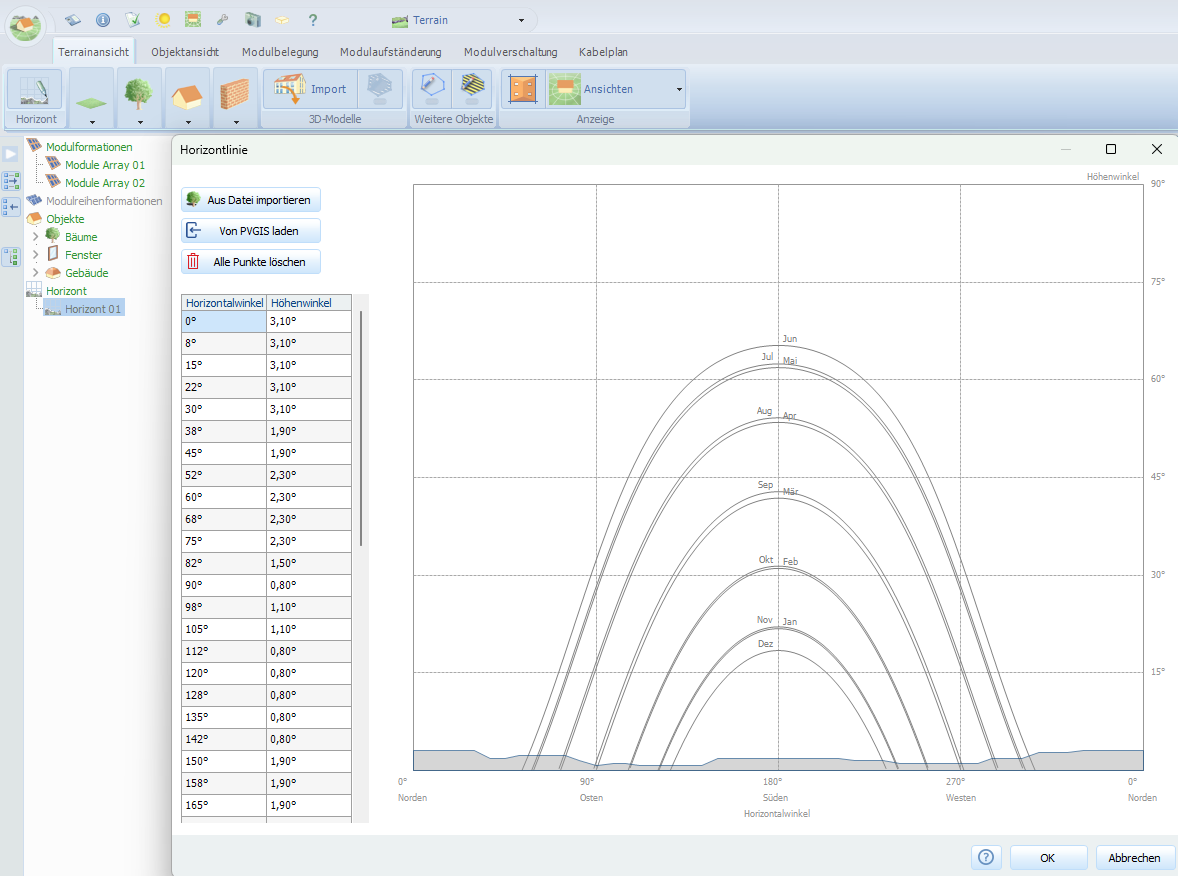The width and height of the screenshot is (1178, 876).
Task: Click the blue info icon in the top toolbar
Action: tap(103, 20)
